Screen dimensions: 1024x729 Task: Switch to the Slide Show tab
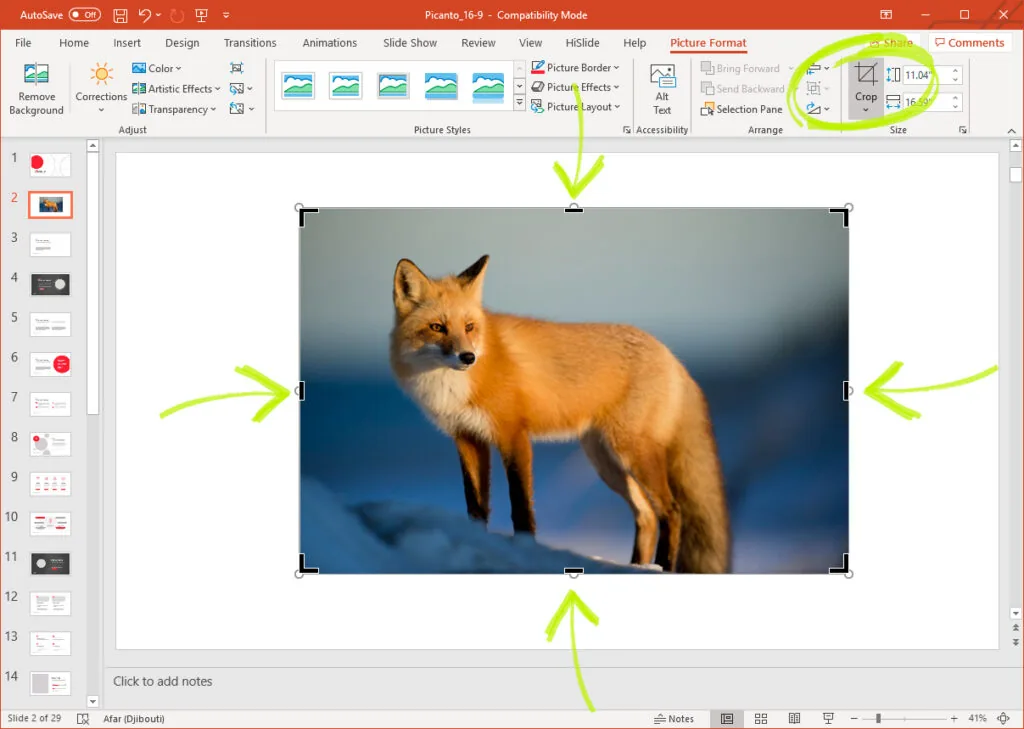point(410,42)
